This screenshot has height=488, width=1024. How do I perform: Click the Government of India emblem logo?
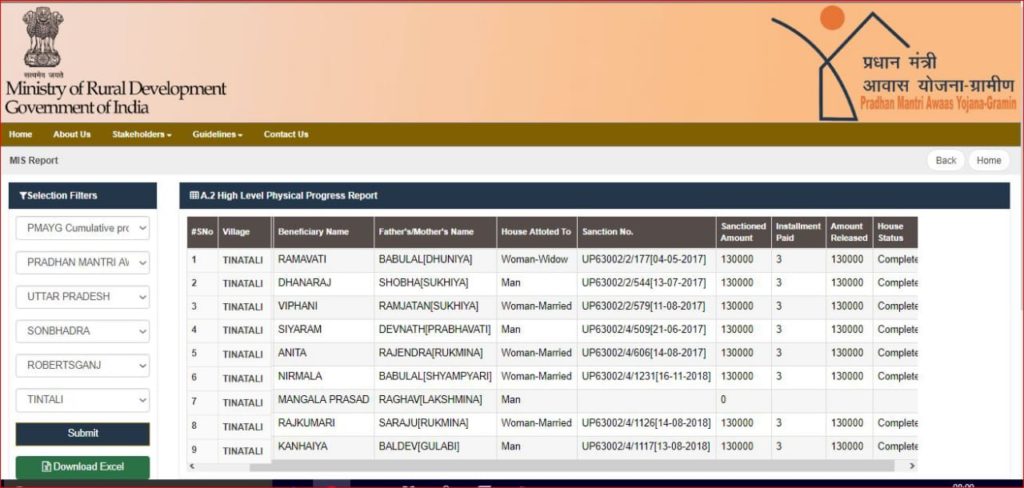42,38
